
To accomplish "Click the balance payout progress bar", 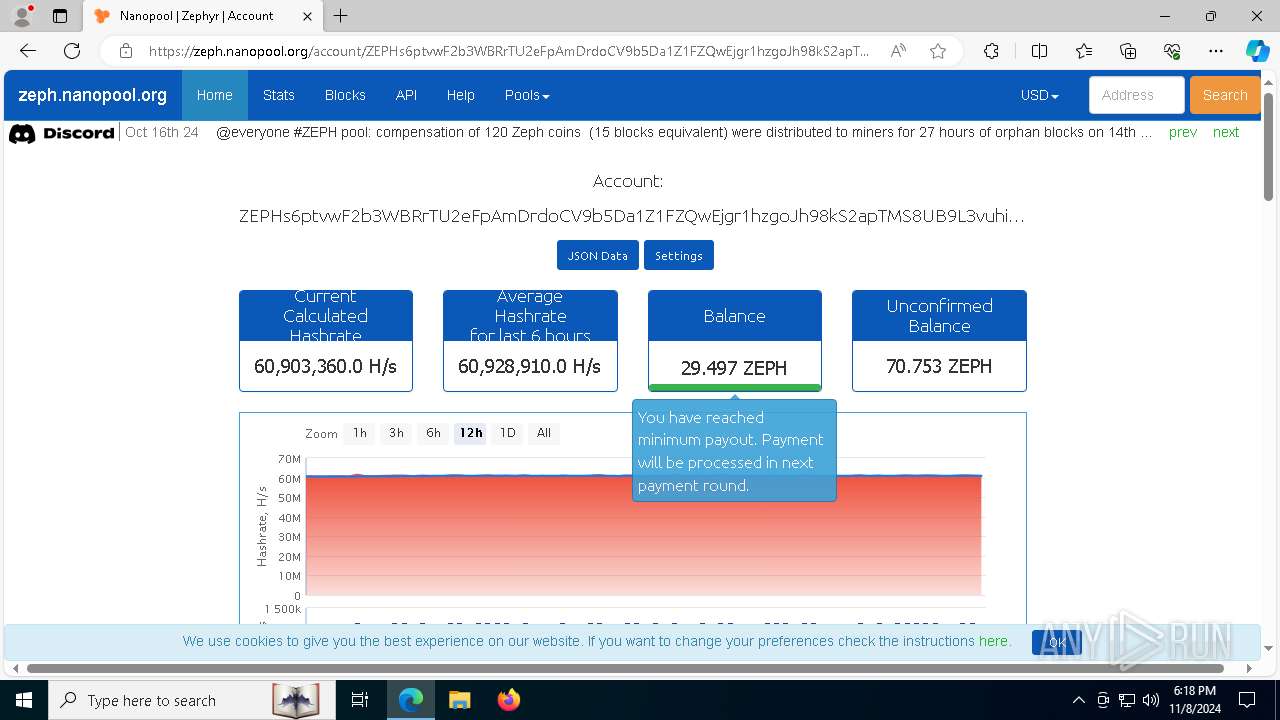I will coord(735,387).
